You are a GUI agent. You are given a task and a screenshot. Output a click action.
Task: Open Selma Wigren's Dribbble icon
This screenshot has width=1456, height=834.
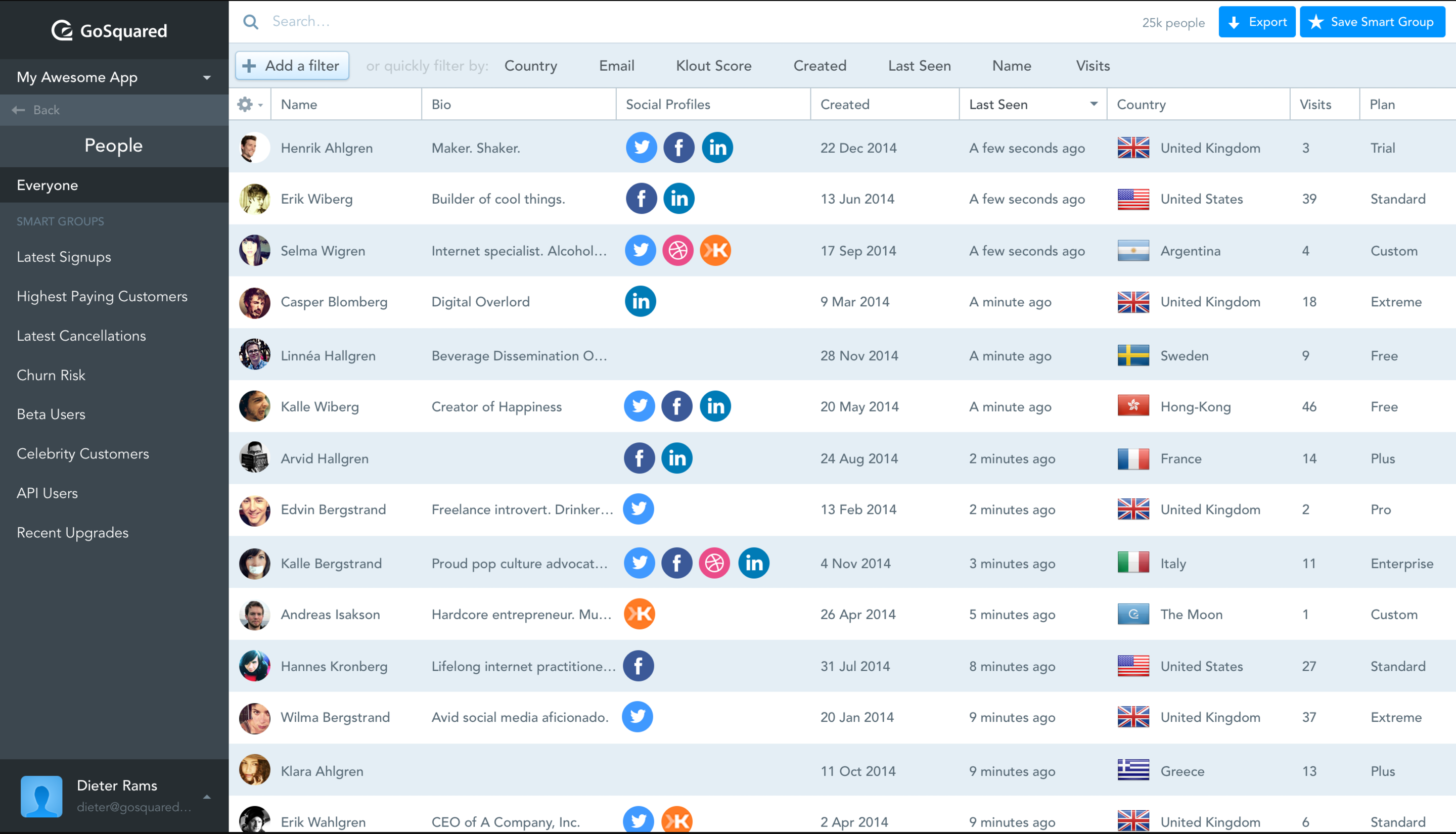[677, 250]
